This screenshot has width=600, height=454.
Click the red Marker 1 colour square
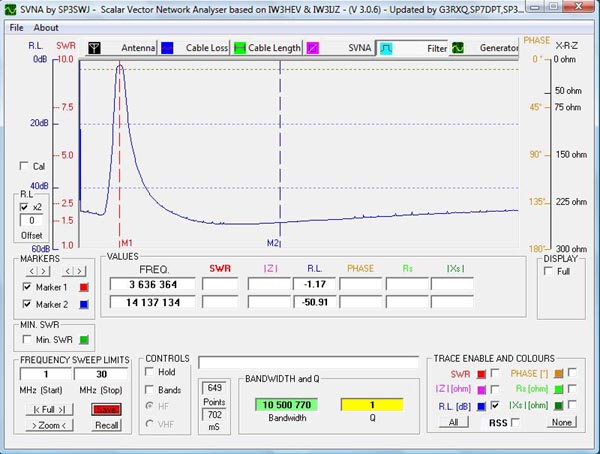84,288
